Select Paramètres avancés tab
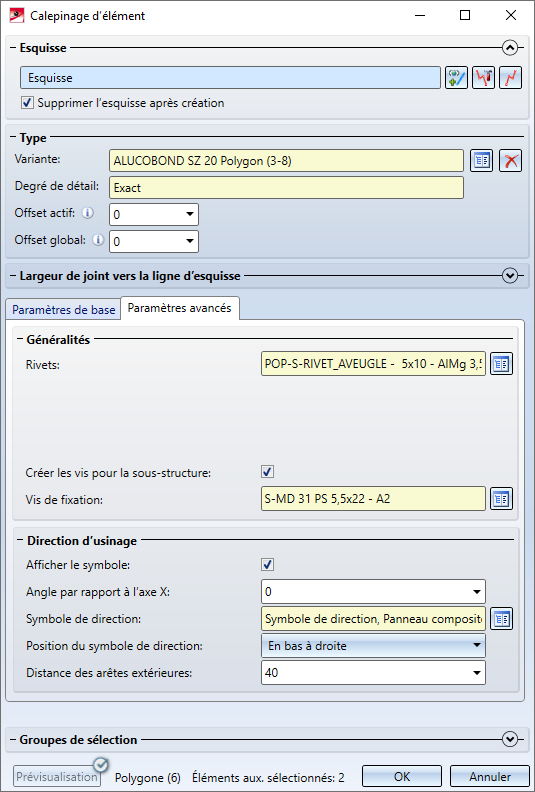The width and height of the screenshot is (535, 792). click(179, 308)
